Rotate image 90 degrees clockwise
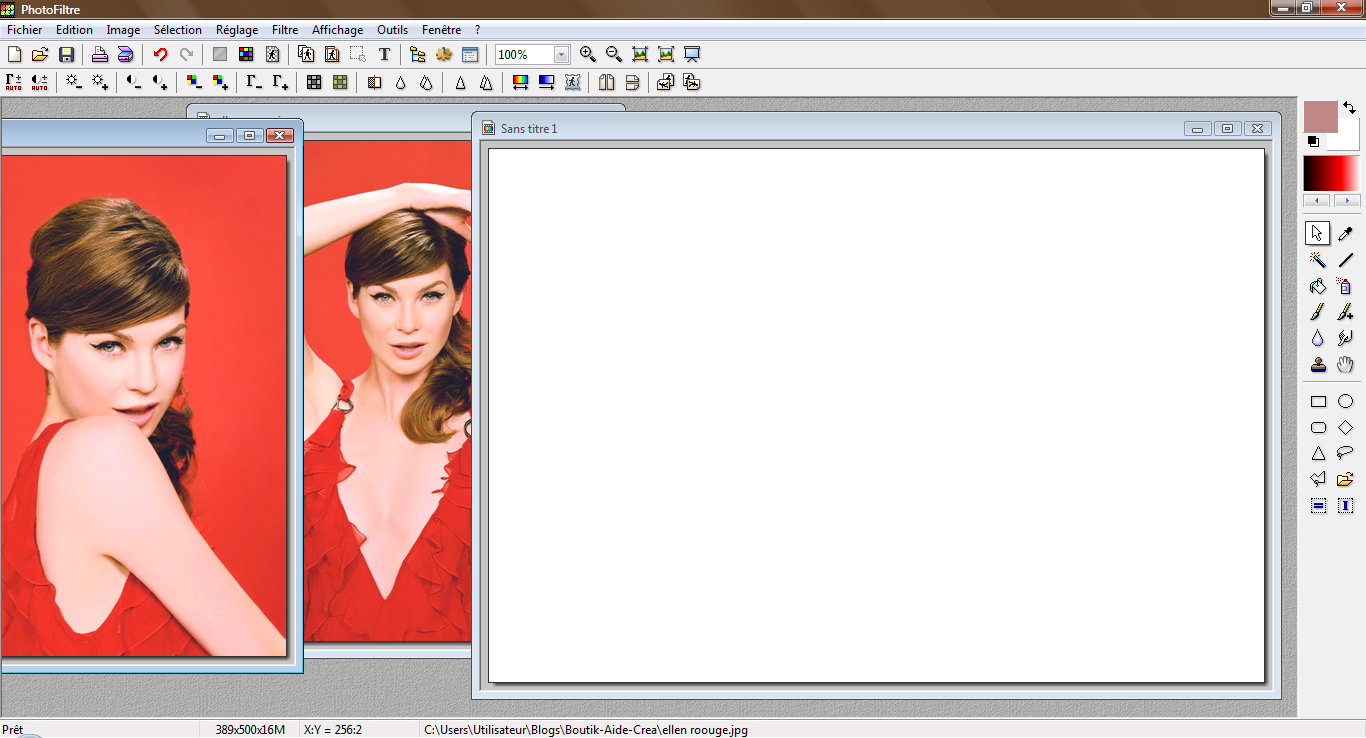The image size is (1366, 738). (692, 82)
